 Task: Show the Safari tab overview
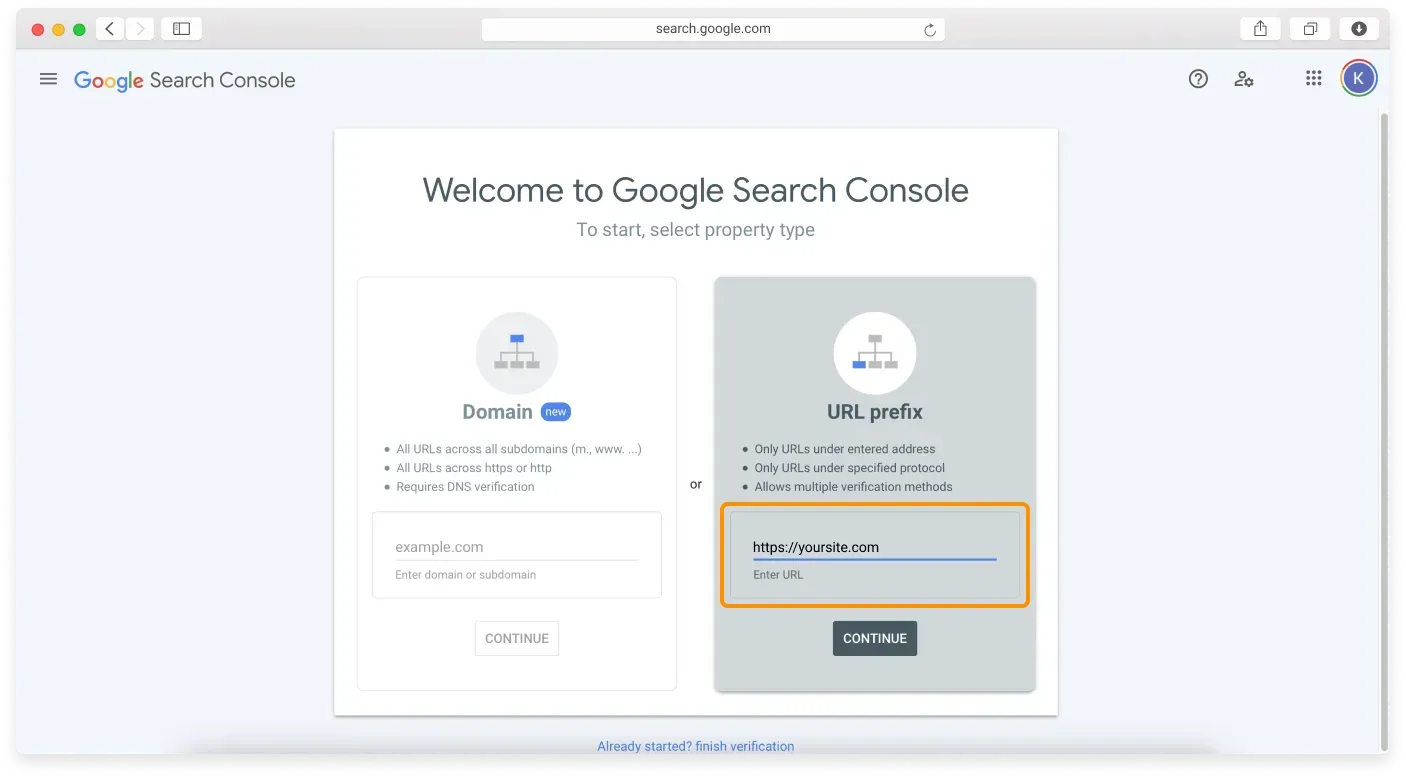(x=1310, y=29)
